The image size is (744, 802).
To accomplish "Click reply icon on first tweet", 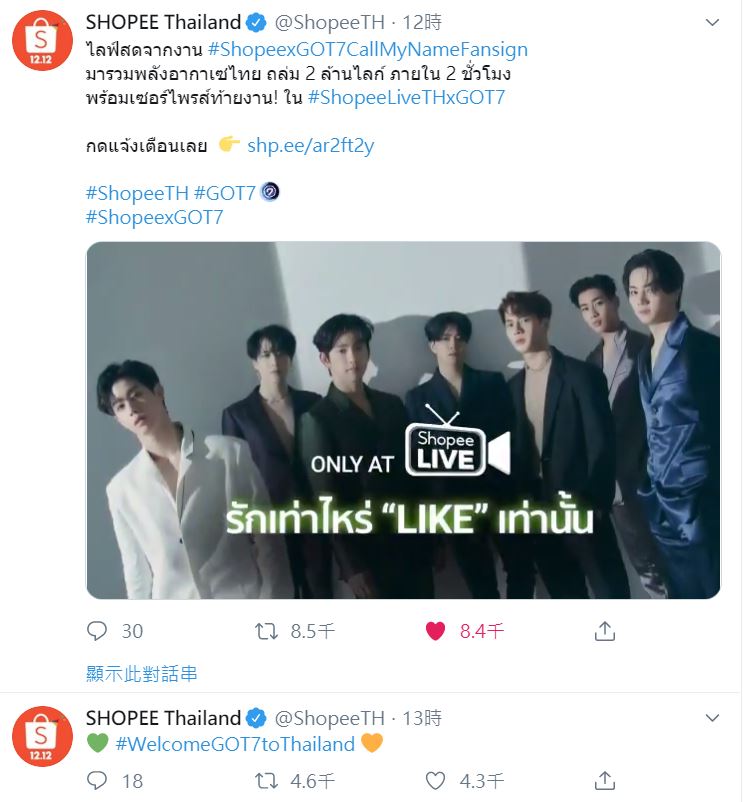I will pos(97,631).
